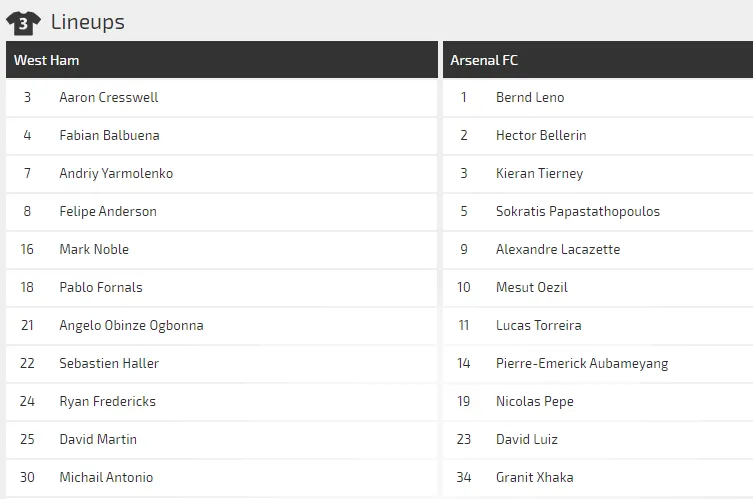753x499 pixels.
Task: Open Andriy Yarmolenko's profile
Action: tap(116, 173)
